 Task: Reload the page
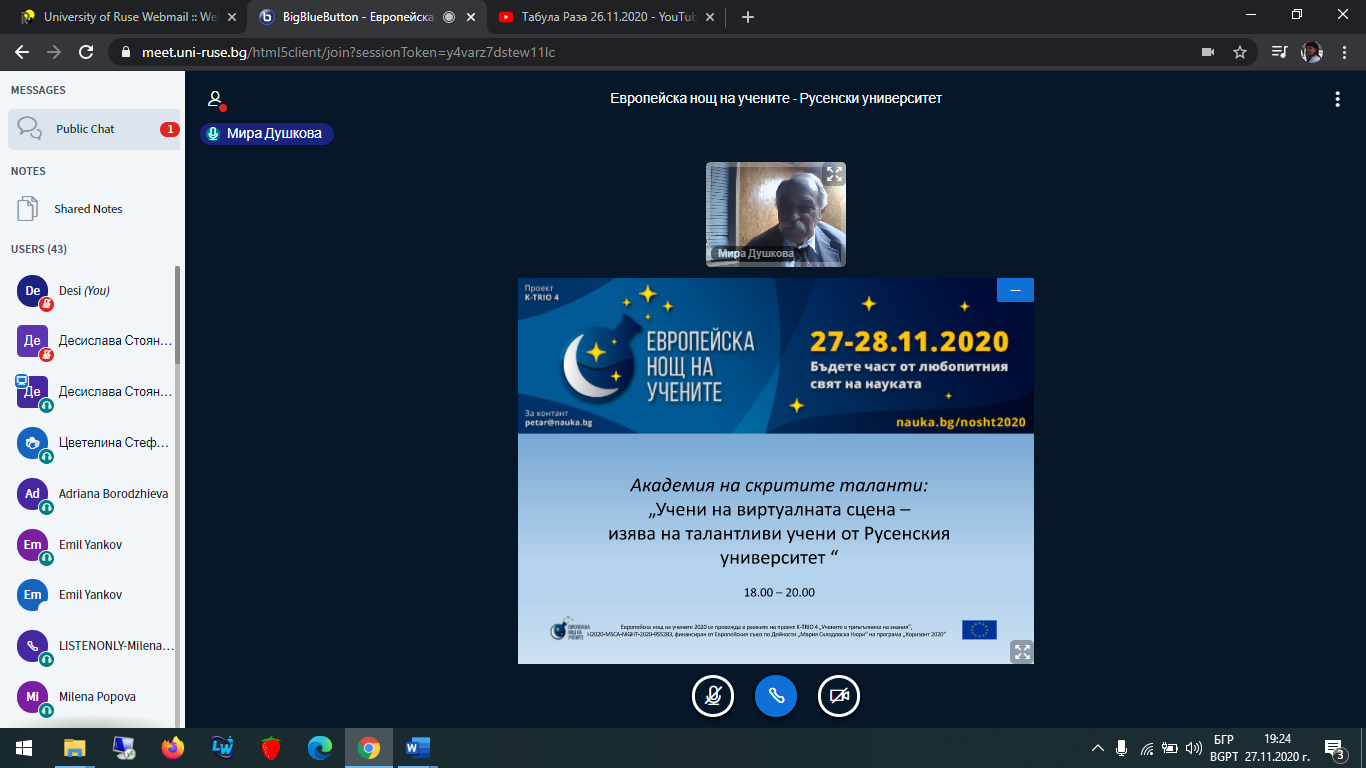86,52
